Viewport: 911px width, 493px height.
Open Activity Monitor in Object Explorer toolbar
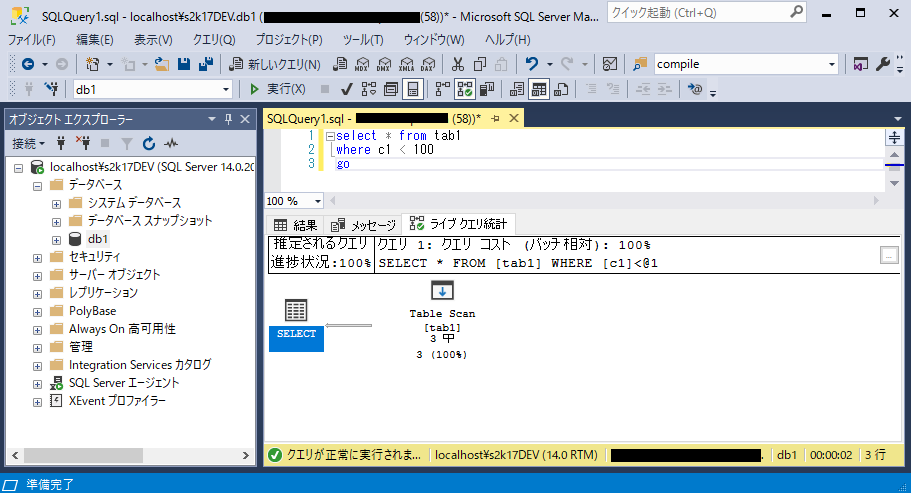(171, 143)
